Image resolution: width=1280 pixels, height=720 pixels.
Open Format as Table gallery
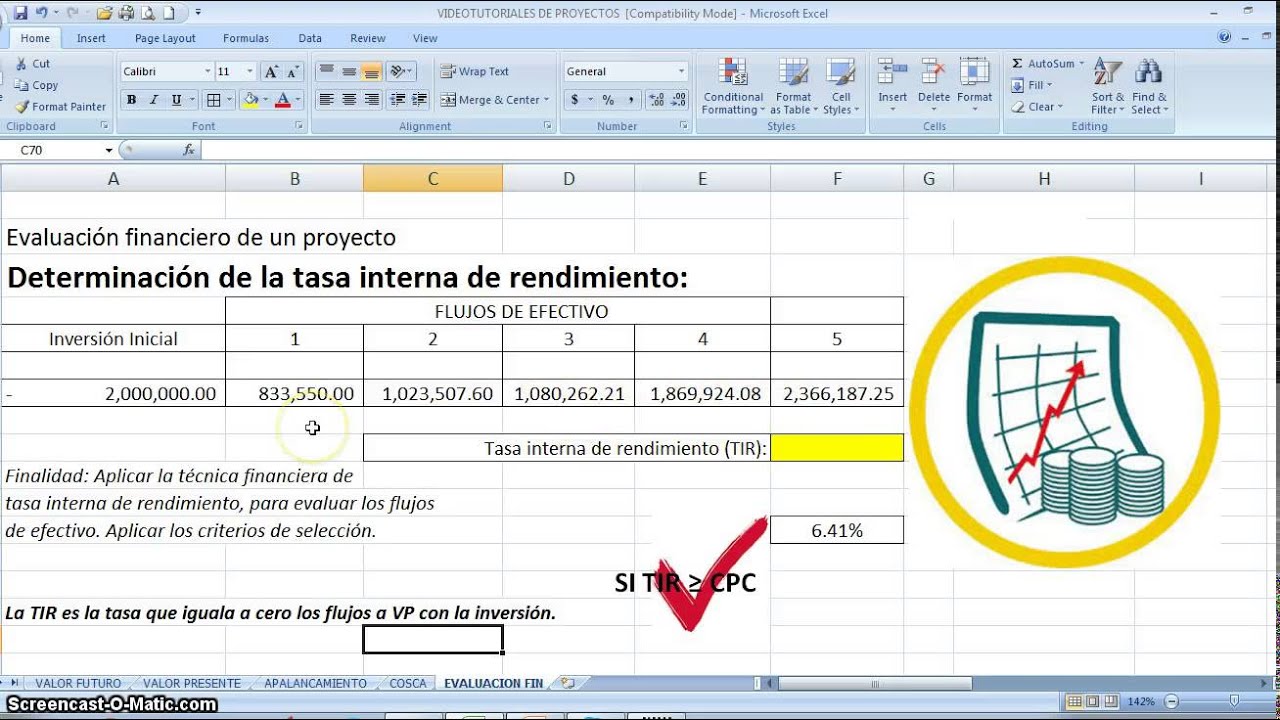tap(794, 87)
